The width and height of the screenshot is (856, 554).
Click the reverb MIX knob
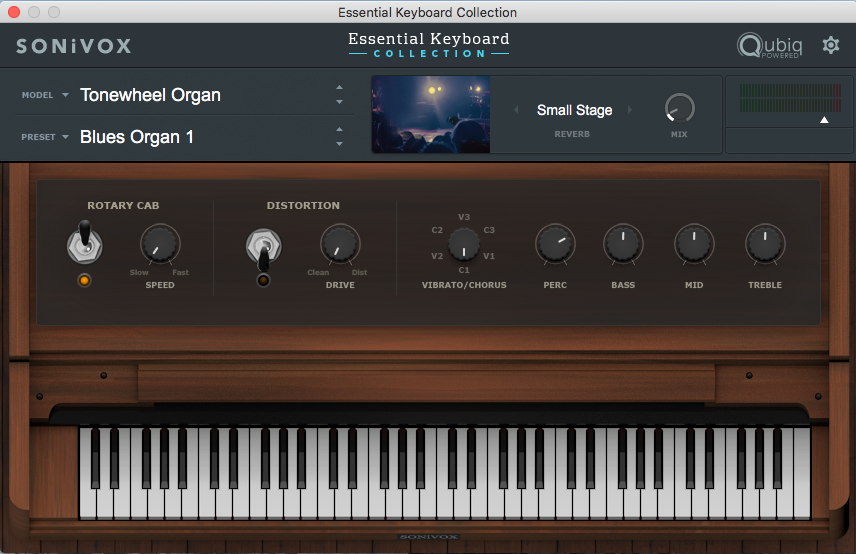[679, 108]
